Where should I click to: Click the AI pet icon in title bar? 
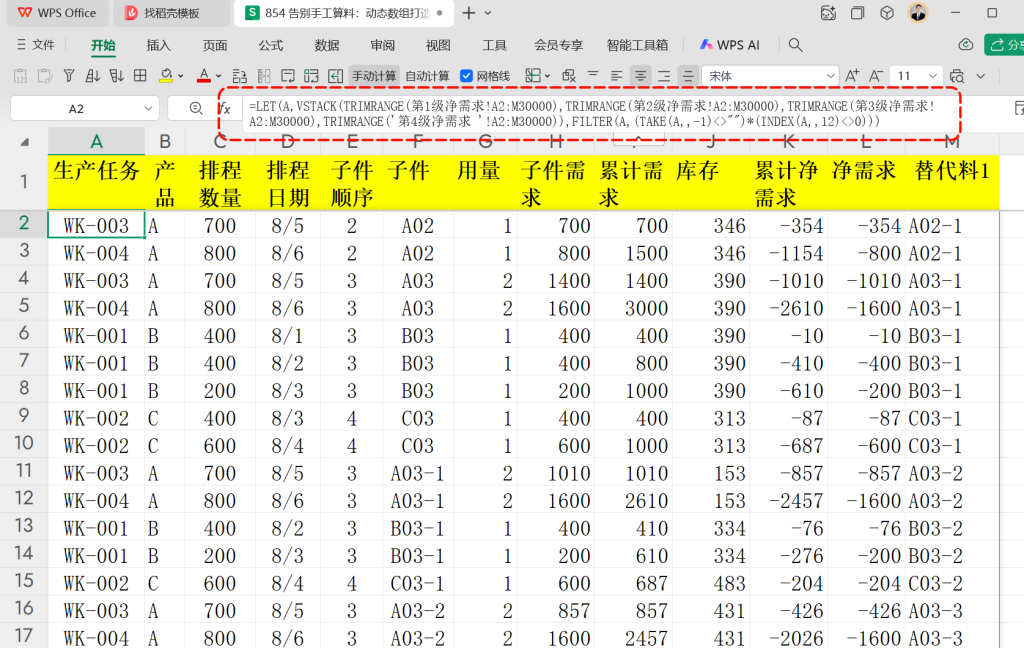(828, 12)
